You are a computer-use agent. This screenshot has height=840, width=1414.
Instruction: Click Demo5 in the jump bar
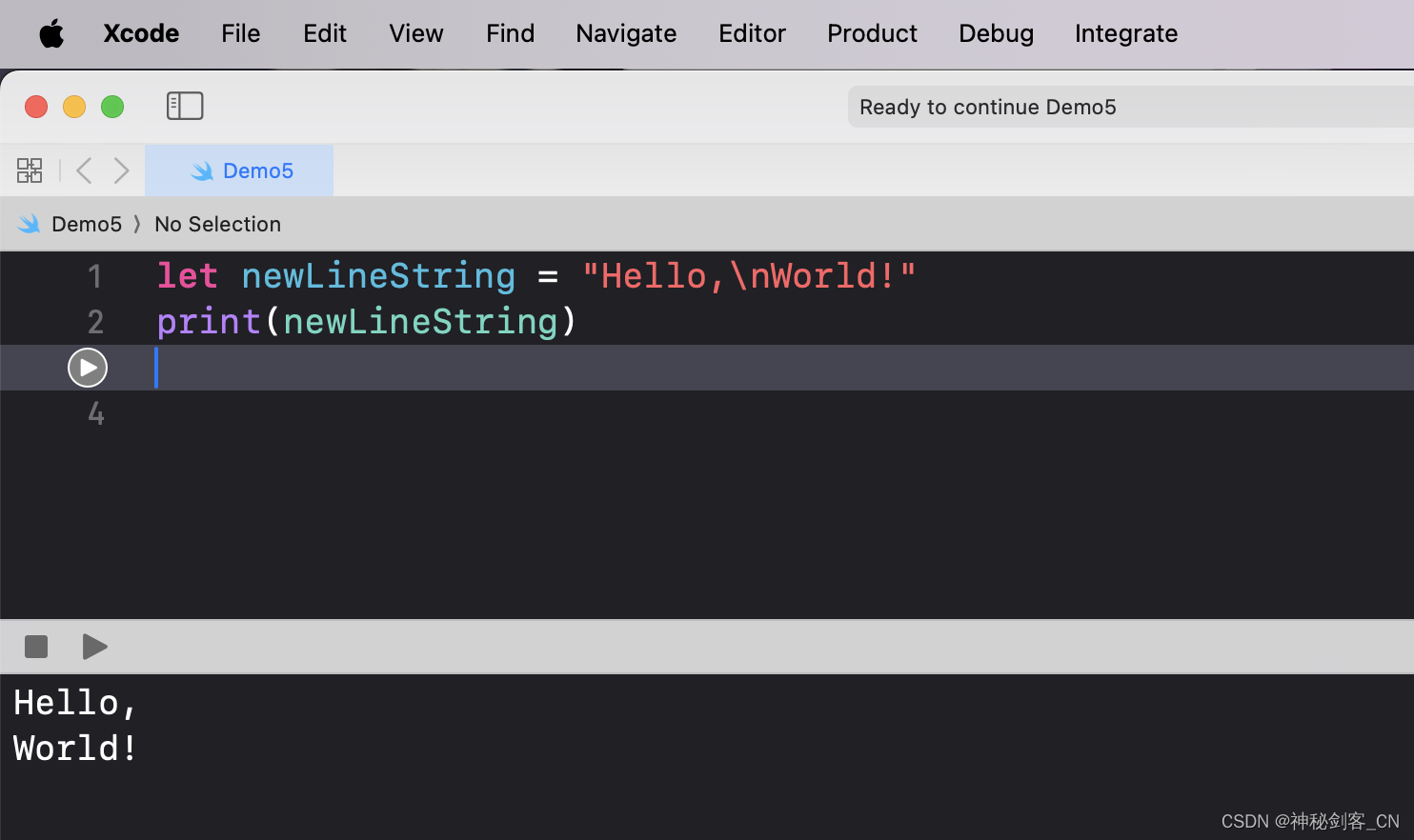coord(87,224)
